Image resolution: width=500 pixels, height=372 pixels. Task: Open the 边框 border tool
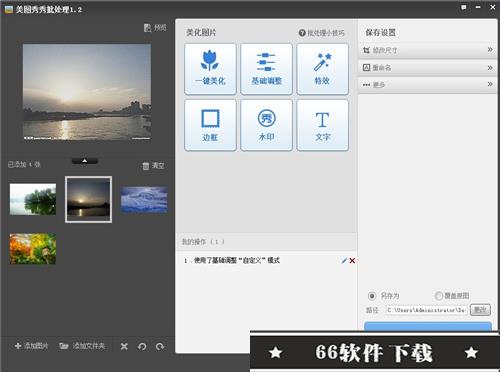pos(210,125)
